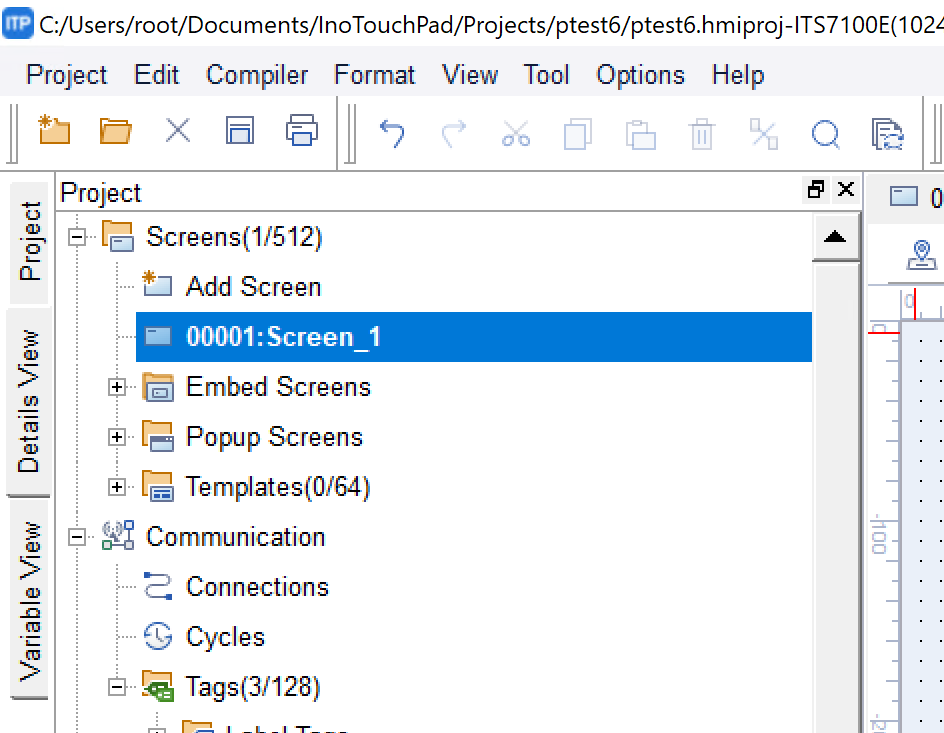Open the Compiler menu

point(257,75)
